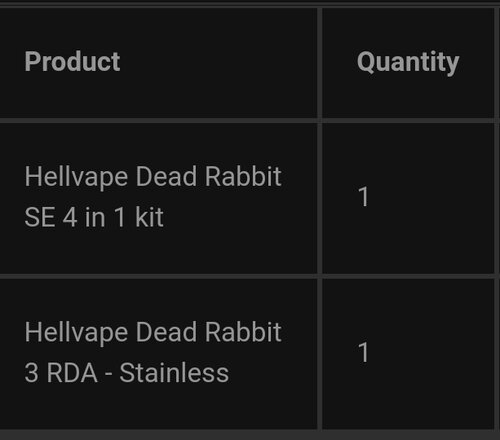Click the word Dead in the second product row
This screenshot has width=500, height=440.
(x=166, y=332)
